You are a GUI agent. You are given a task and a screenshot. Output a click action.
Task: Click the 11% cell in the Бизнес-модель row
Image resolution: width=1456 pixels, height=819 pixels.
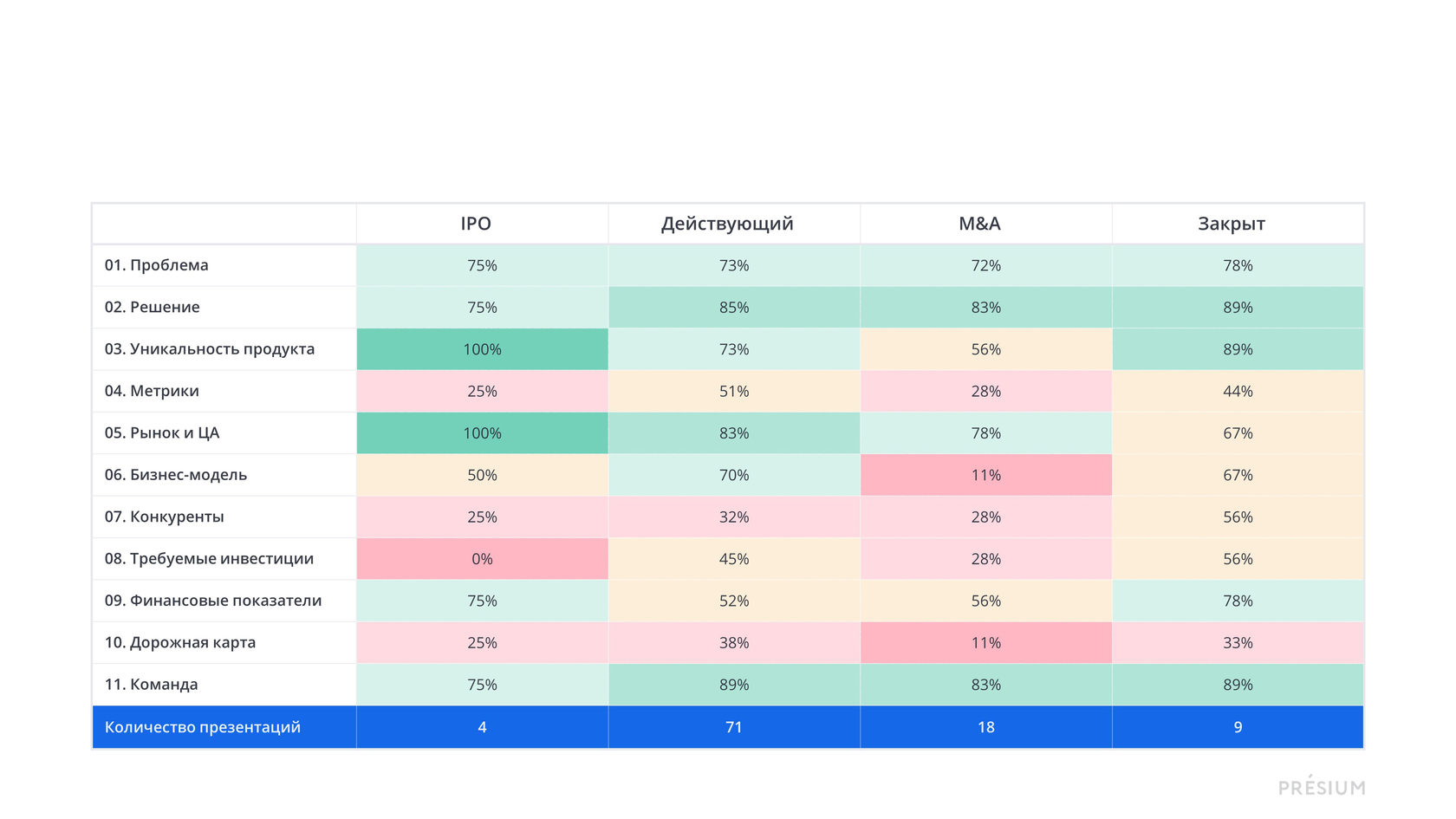pyautogui.click(x=986, y=475)
